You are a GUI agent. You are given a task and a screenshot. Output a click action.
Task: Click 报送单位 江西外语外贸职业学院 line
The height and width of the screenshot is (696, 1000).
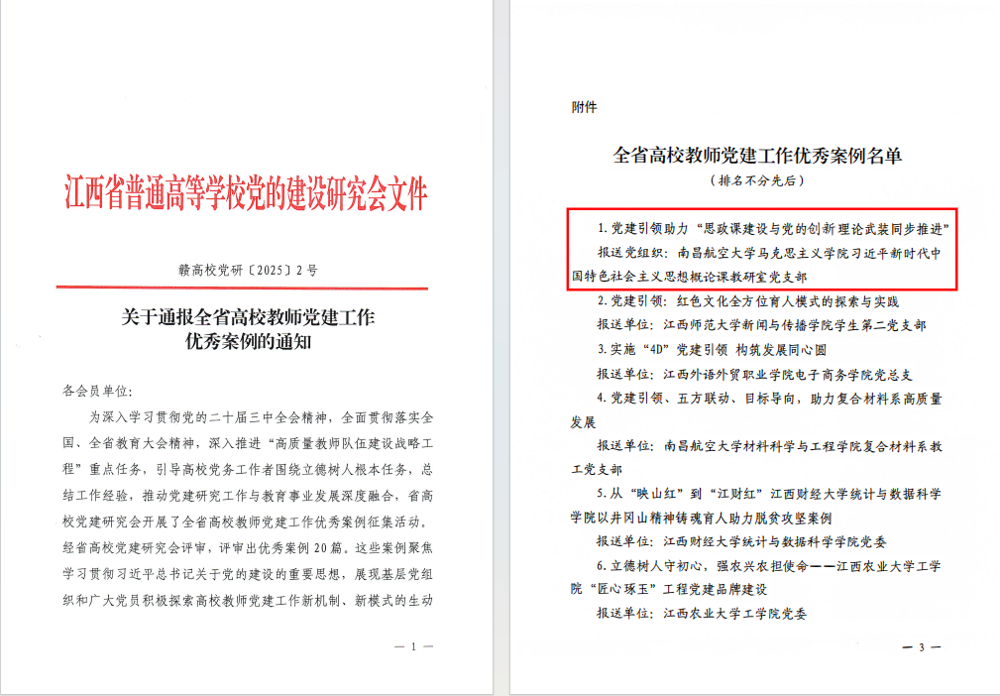[x=755, y=374]
